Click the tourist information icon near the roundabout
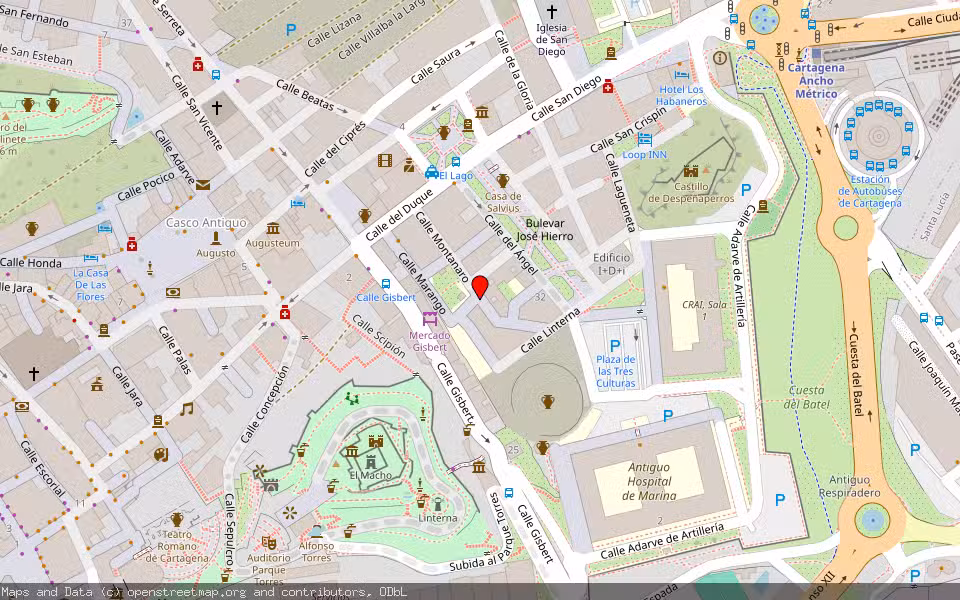 [720, 57]
